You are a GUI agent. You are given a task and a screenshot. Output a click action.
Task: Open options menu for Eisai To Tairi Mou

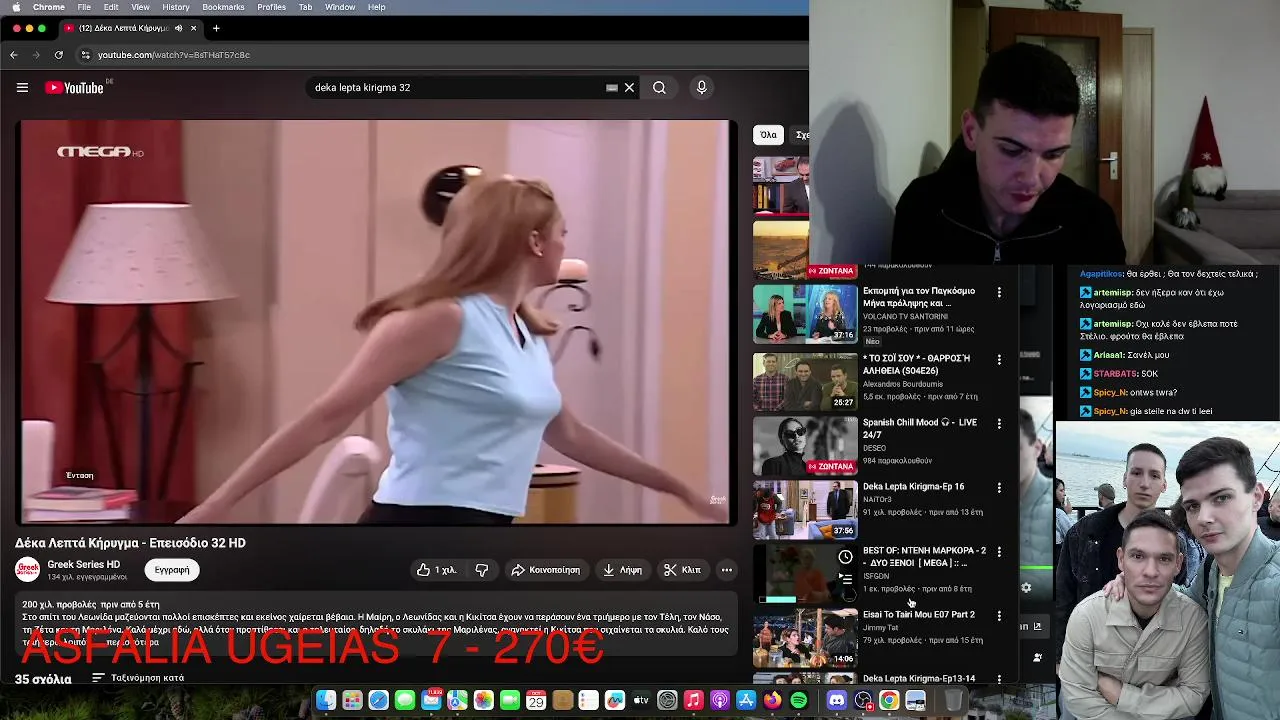[x=998, y=616]
